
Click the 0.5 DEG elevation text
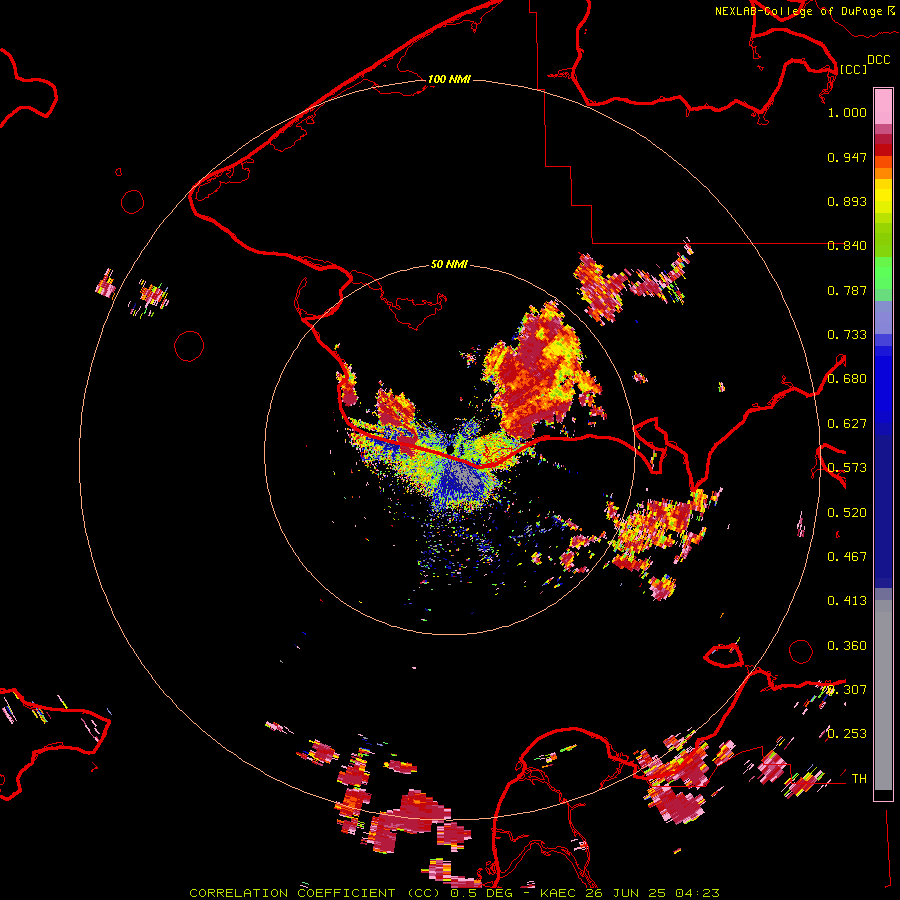482,893
